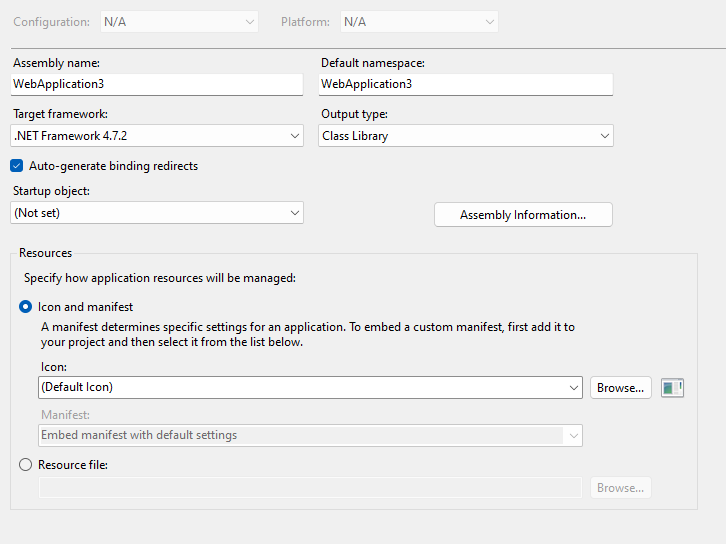Select the Resource file radio option
The height and width of the screenshot is (544, 726).
coord(26,464)
